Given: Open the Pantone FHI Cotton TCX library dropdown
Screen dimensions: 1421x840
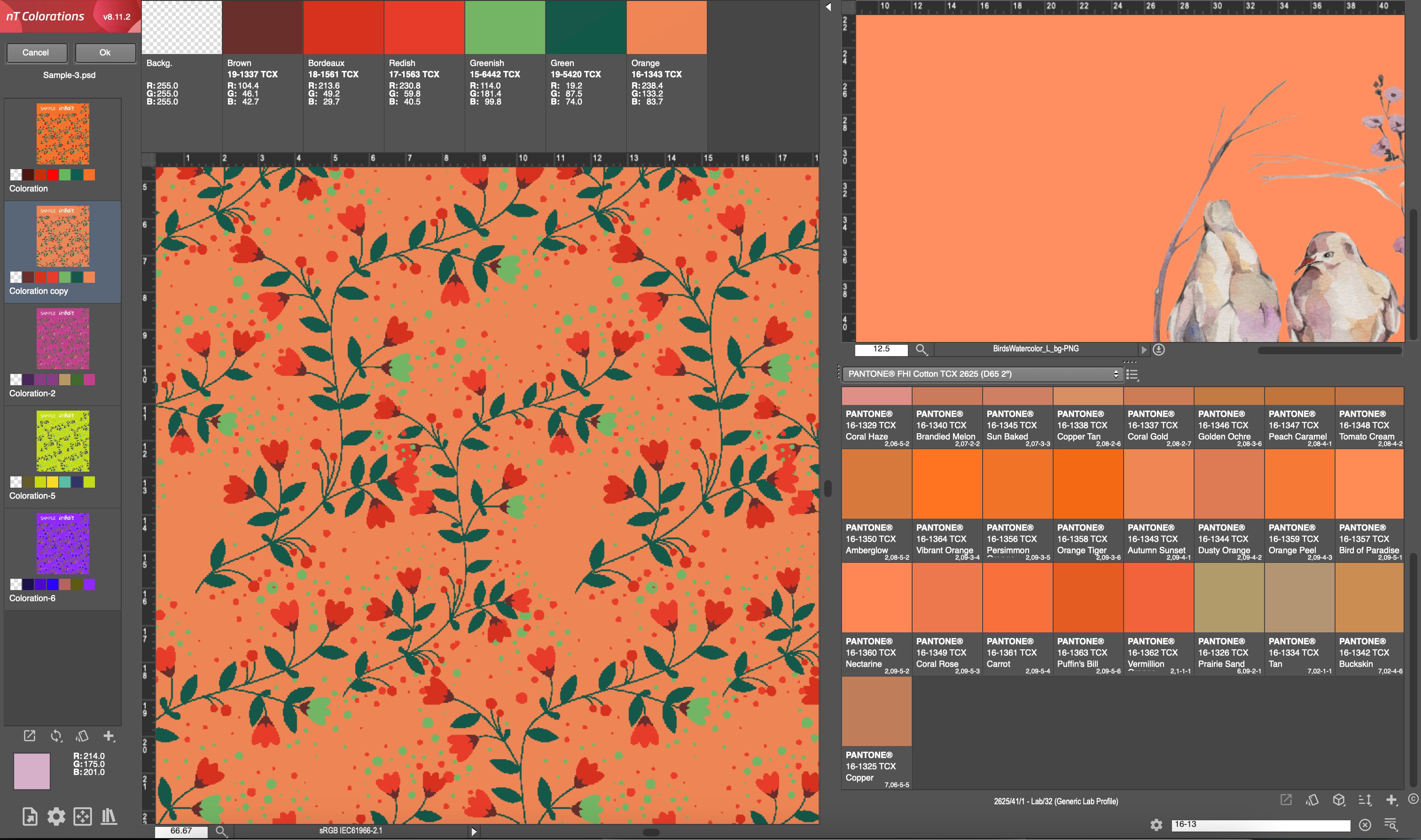Looking at the screenshot, I should [x=982, y=374].
